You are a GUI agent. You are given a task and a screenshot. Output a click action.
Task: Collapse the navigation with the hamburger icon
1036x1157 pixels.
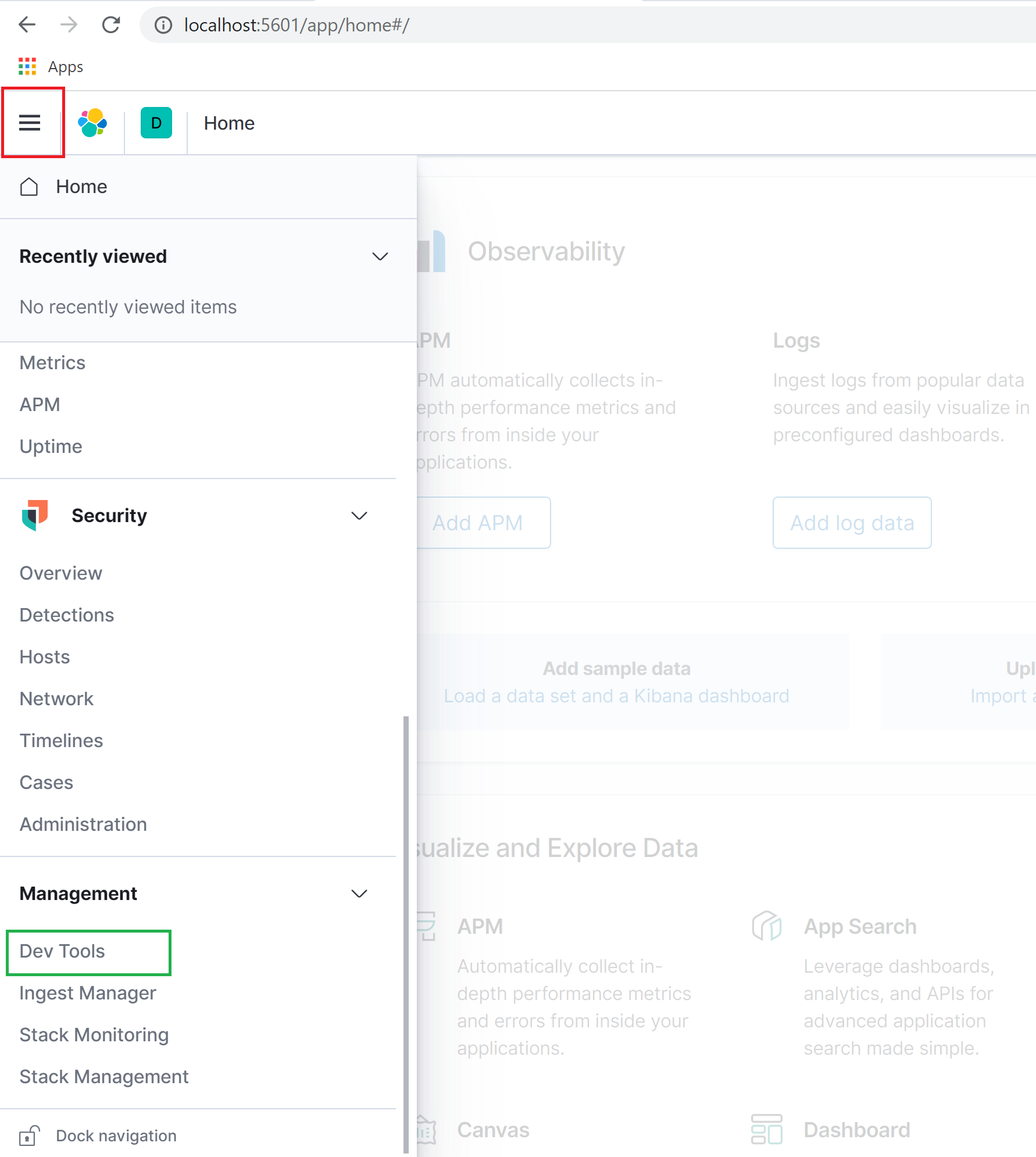(x=30, y=123)
